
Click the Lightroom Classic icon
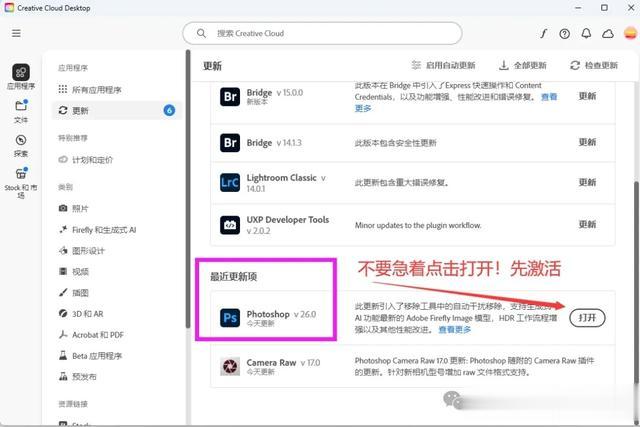(230, 182)
